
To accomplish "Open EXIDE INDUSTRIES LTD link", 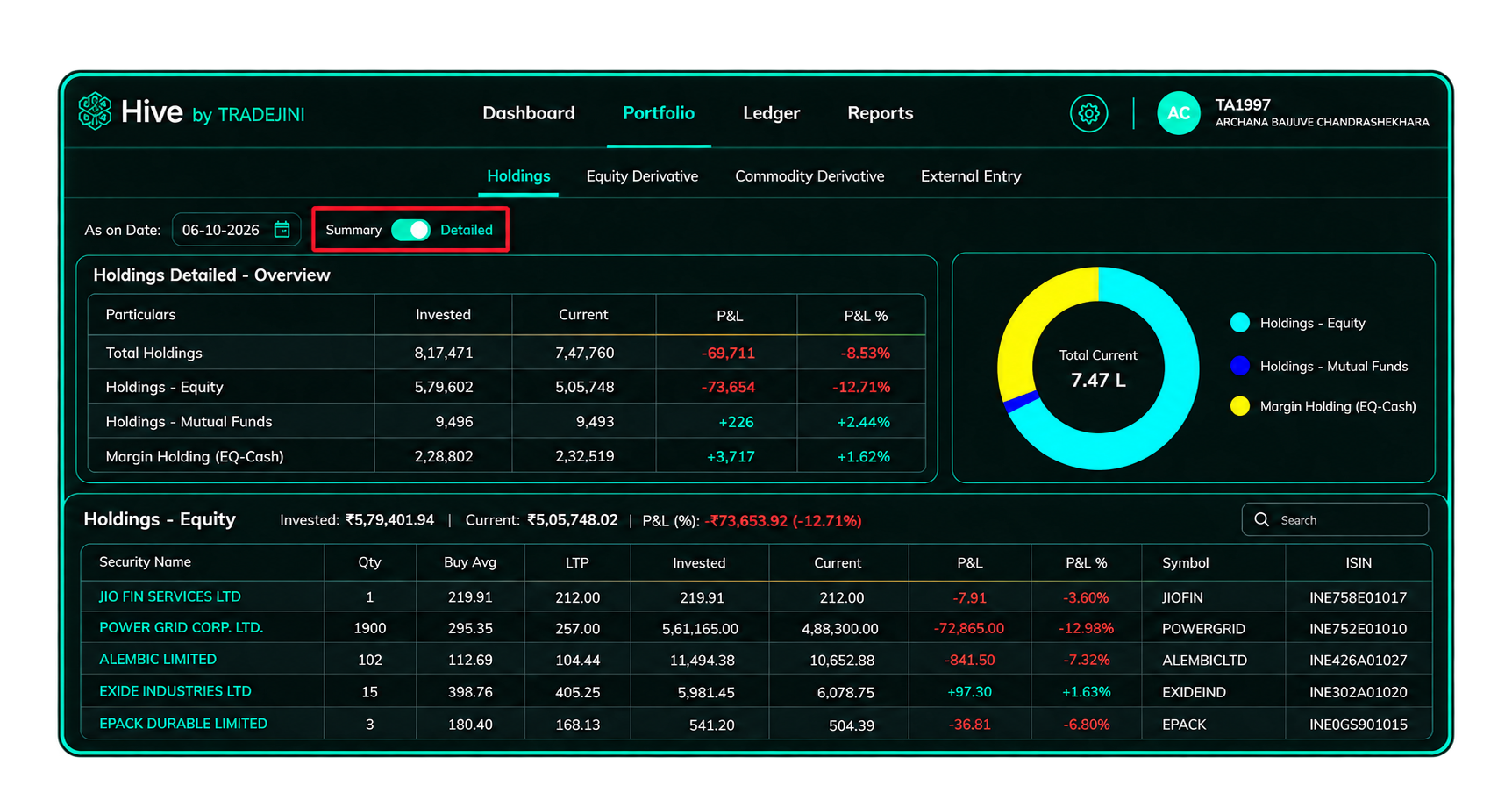I will 175,691.
